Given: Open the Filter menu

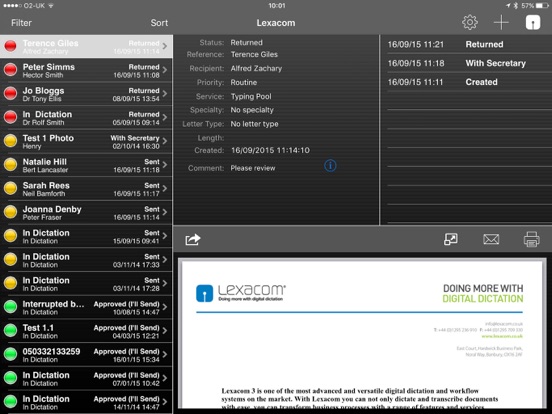Looking at the screenshot, I should (x=21, y=23).
